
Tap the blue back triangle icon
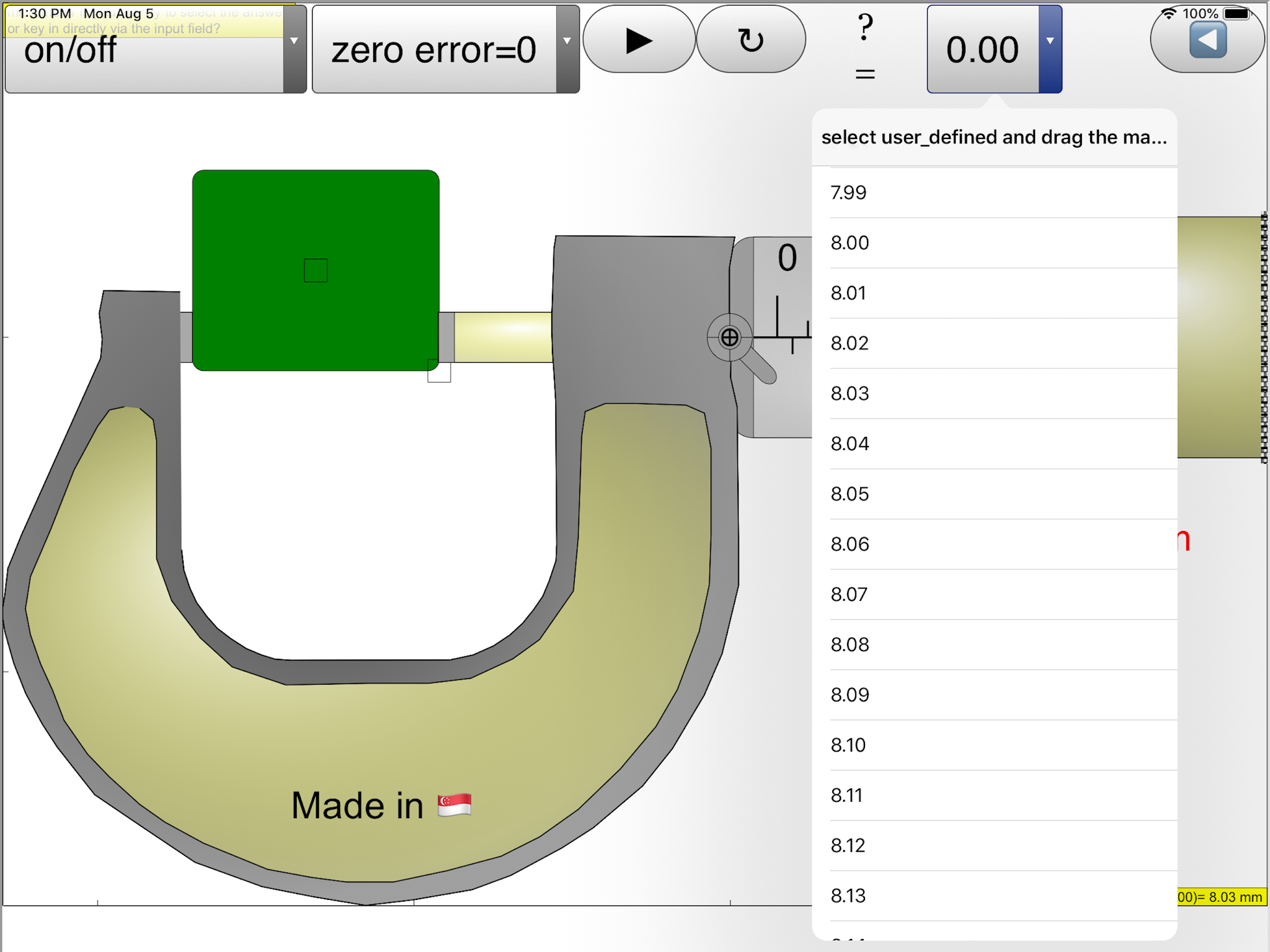click(1207, 40)
